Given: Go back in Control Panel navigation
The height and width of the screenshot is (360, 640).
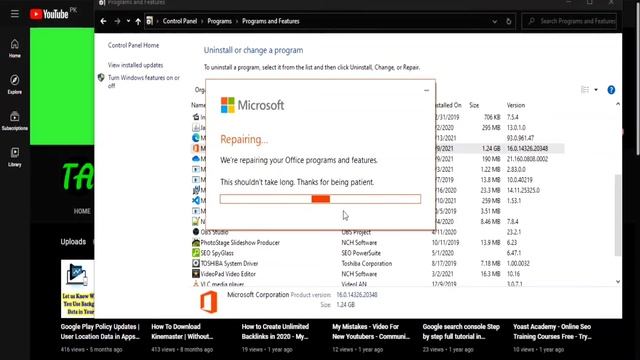Looking at the screenshot, I should click(x=103, y=21).
